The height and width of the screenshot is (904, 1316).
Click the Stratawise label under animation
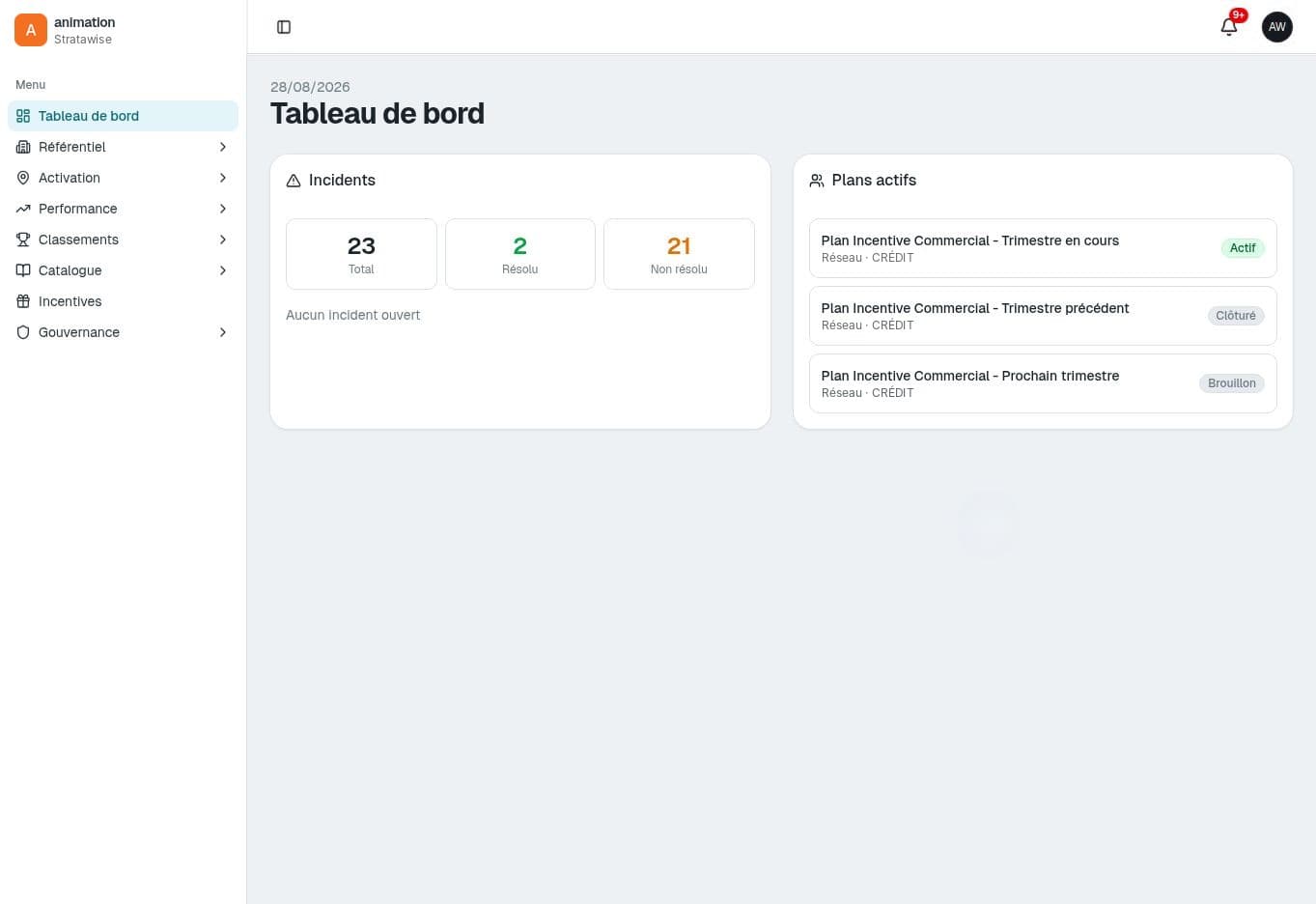[83, 40]
